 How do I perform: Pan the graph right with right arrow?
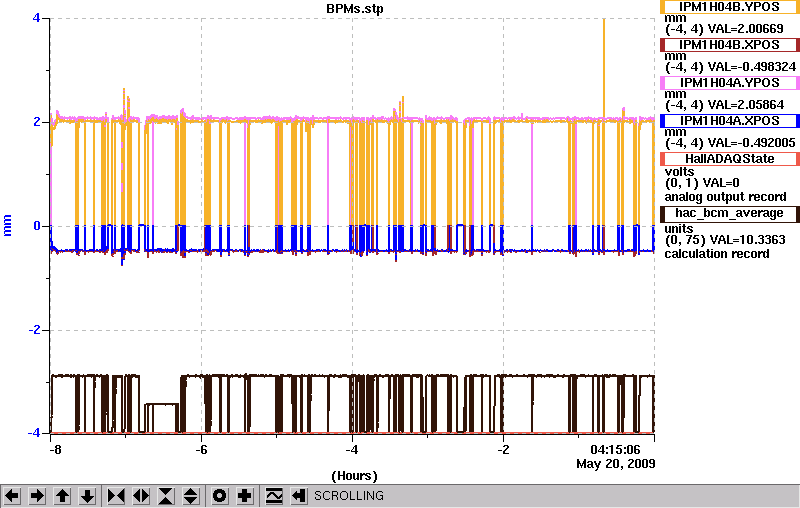(x=37, y=496)
